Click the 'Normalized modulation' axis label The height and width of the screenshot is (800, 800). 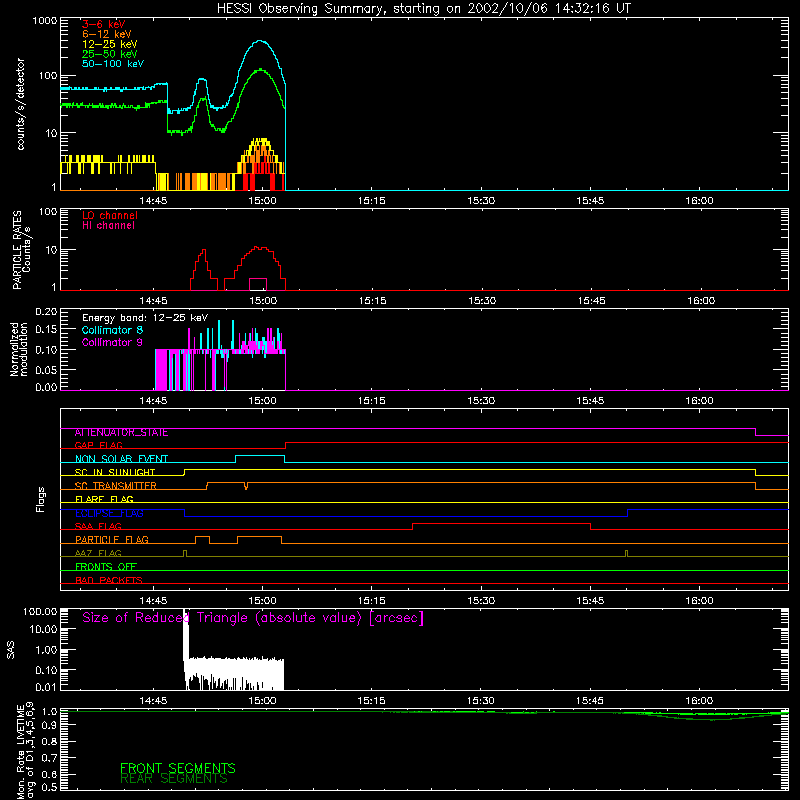(x=18, y=349)
